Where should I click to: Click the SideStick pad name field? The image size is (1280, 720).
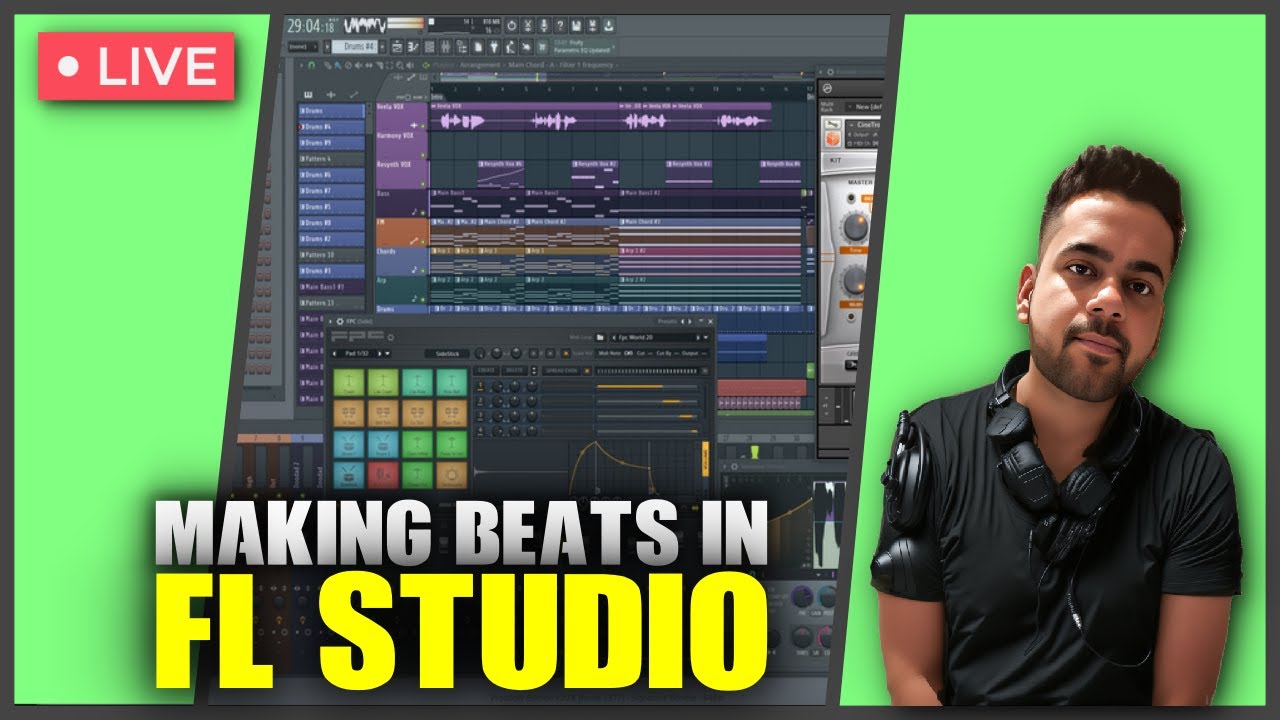coord(447,354)
